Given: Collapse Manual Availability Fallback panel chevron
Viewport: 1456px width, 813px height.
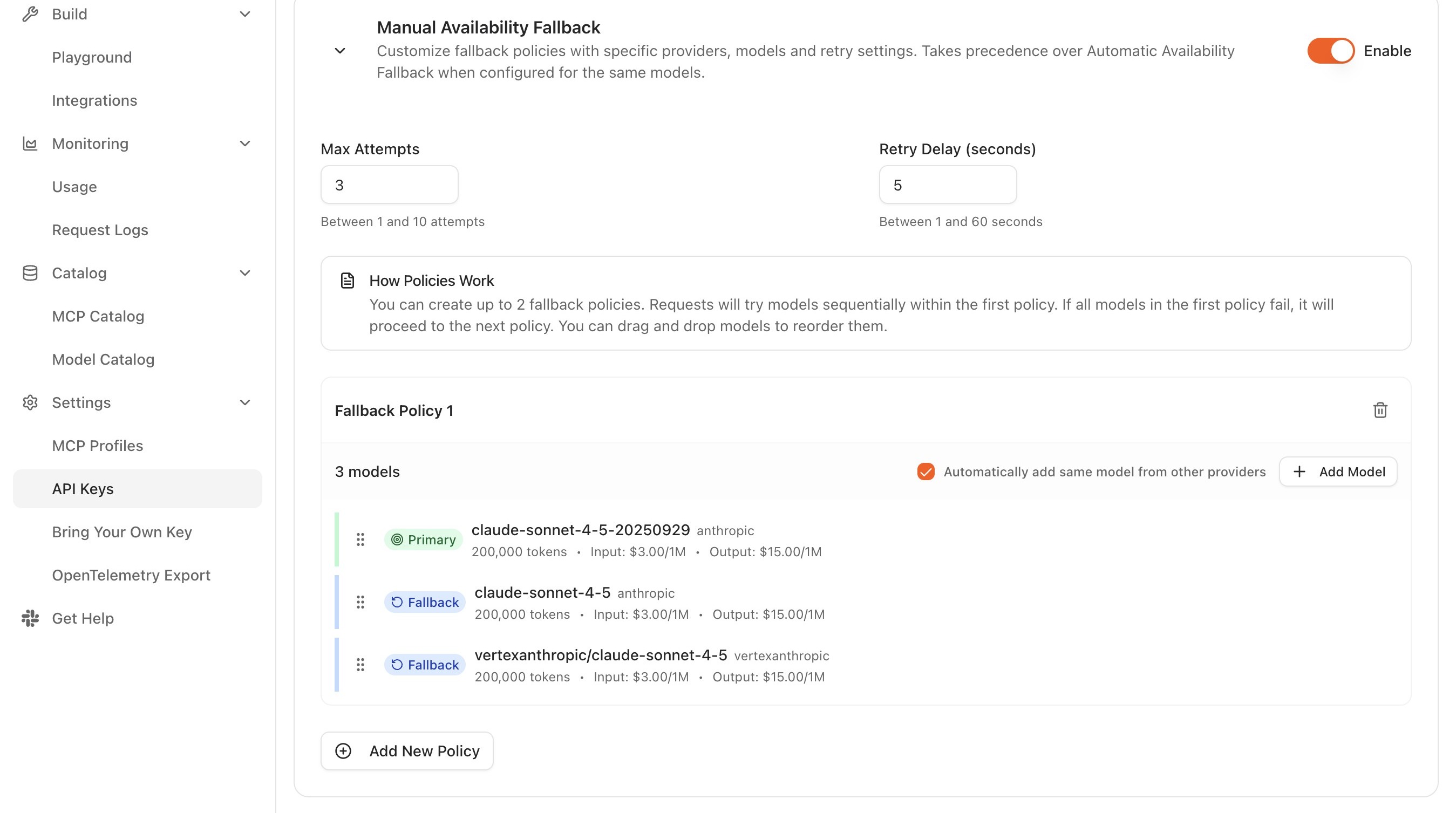Looking at the screenshot, I should [x=339, y=51].
